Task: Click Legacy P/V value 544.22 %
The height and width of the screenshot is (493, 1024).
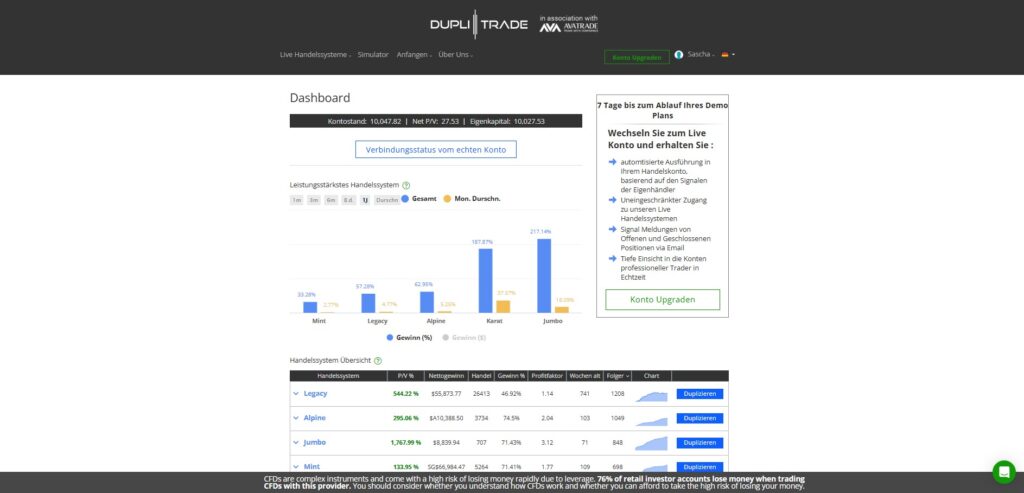Action: 406,394
